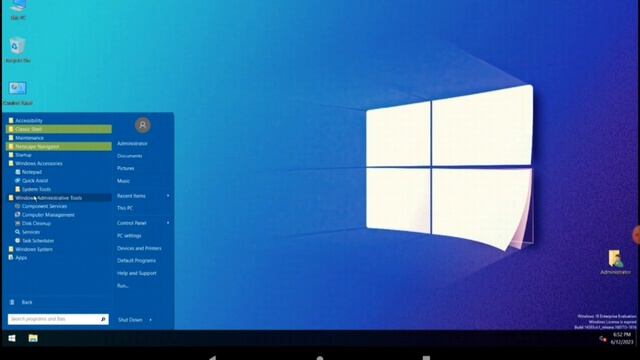640x360 pixels.
Task: Open Music from the start menu
Action: pyautogui.click(x=123, y=181)
